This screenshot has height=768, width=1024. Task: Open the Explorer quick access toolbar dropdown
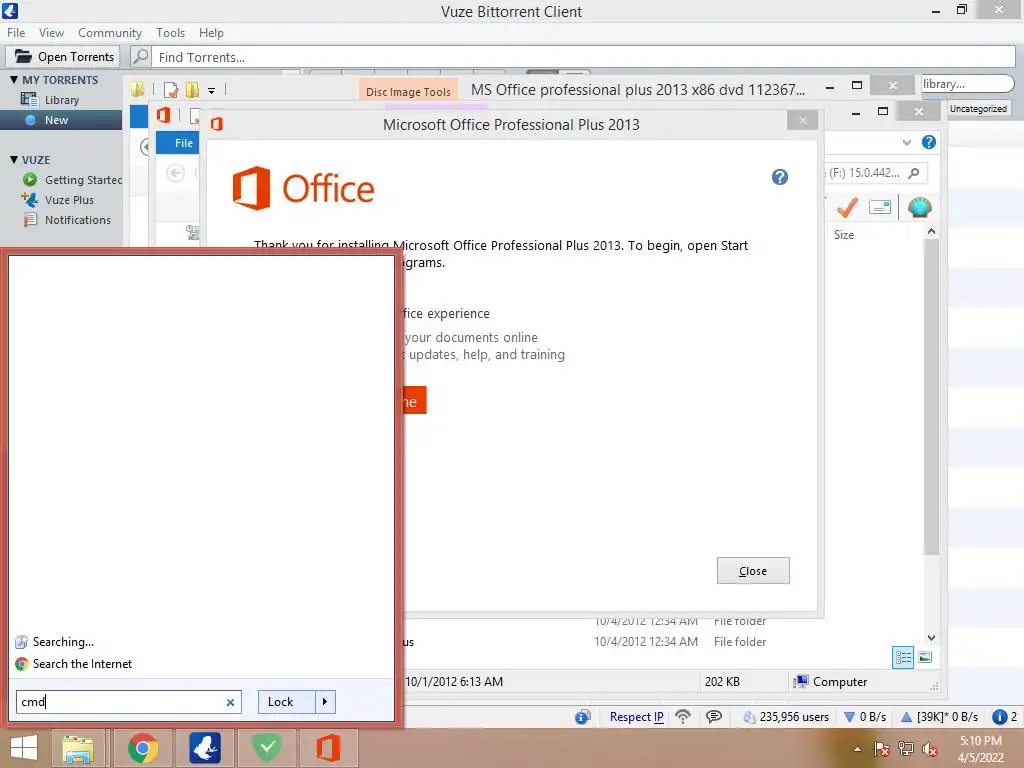212,91
